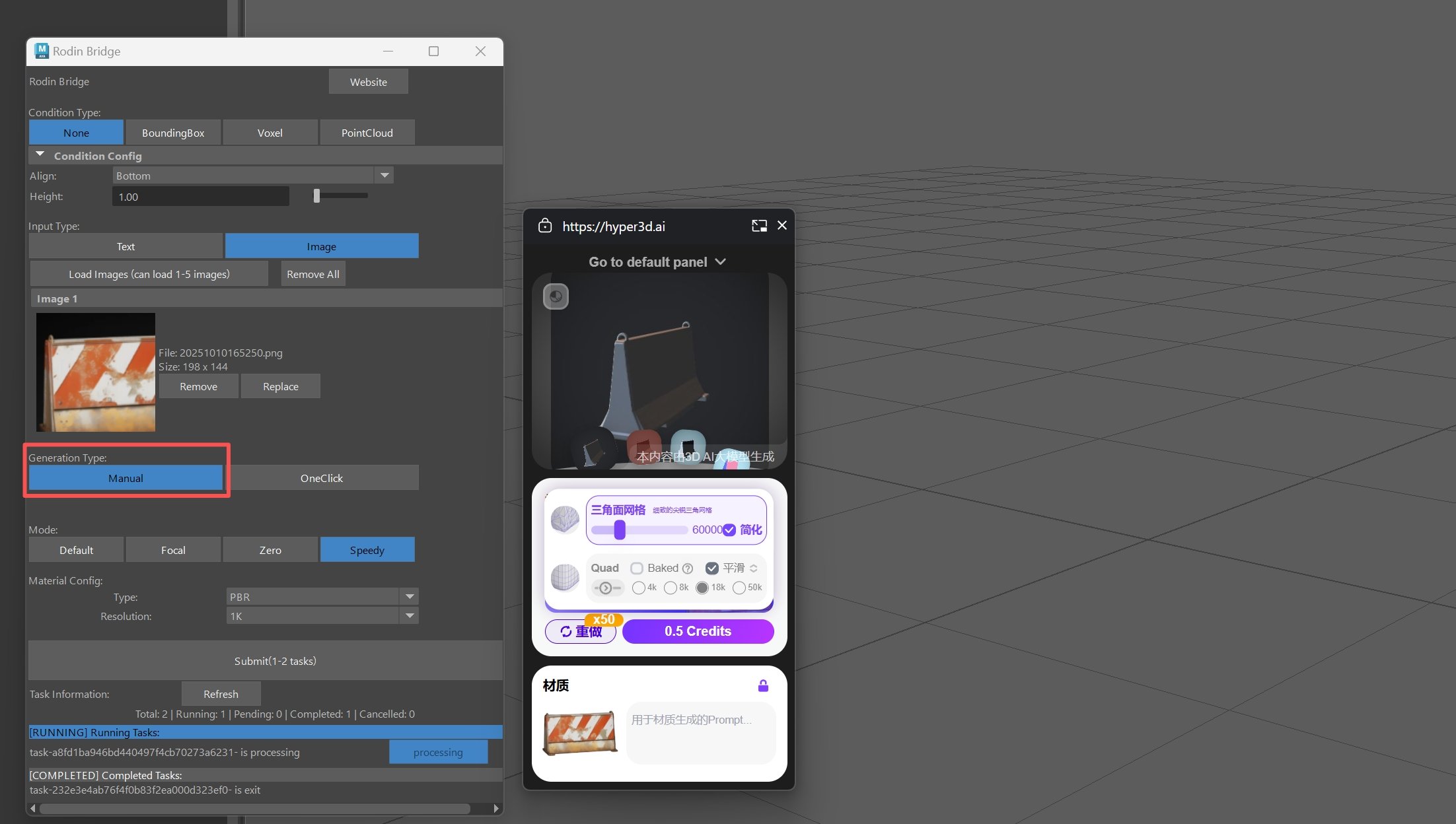Viewport: 1456px width, 824px height.
Task: Switch Condition Type to BoundingBox
Action: click(x=173, y=133)
